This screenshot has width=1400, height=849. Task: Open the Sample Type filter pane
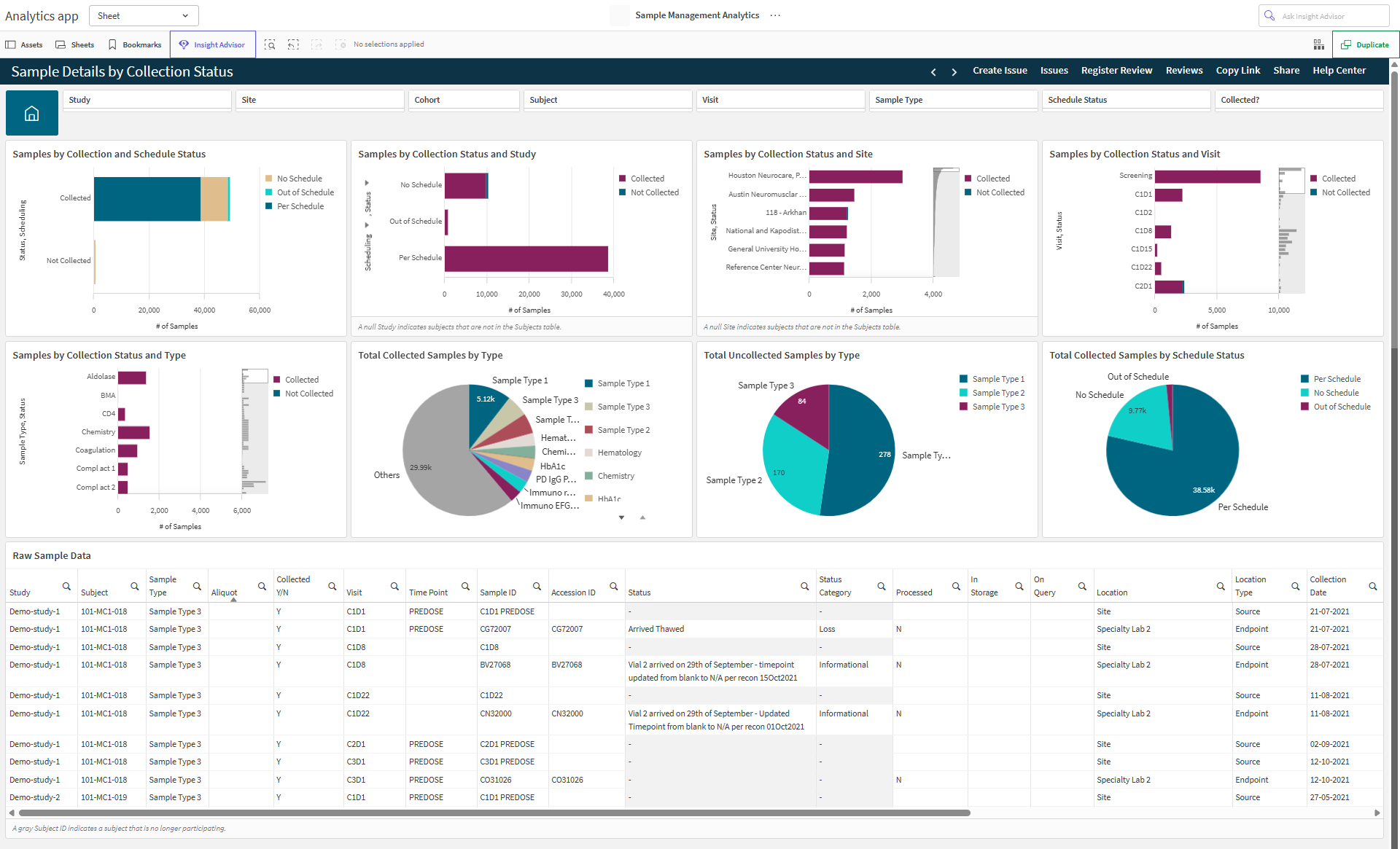tap(954, 100)
